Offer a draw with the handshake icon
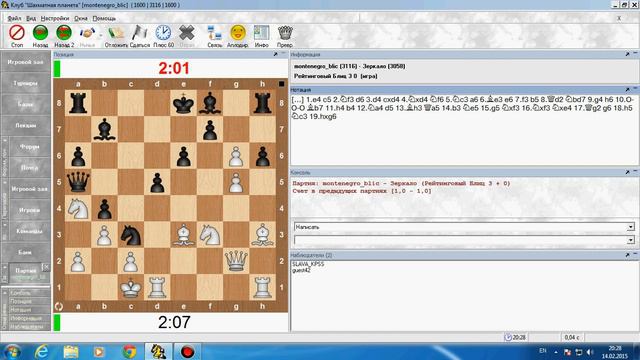 [87, 33]
